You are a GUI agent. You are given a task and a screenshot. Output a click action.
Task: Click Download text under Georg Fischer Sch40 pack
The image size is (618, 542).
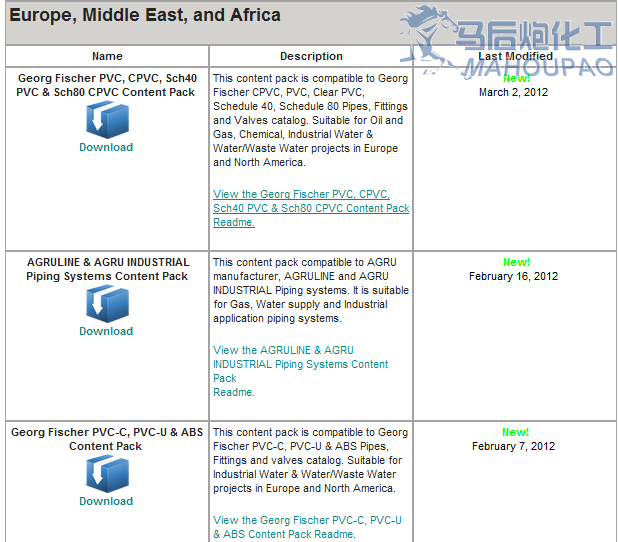pos(106,147)
